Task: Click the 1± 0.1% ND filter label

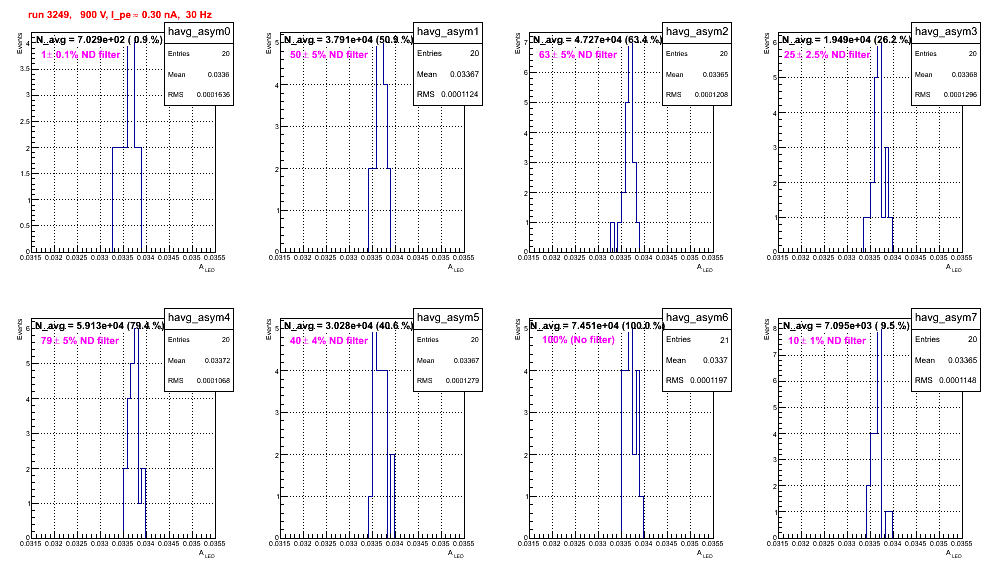Action: coord(81,55)
